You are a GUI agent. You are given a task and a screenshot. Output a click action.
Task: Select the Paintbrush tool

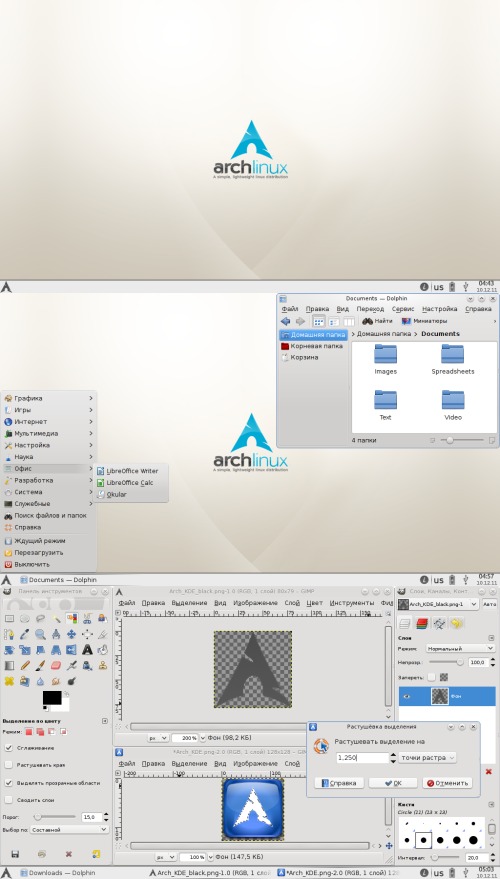tap(40, 666)
